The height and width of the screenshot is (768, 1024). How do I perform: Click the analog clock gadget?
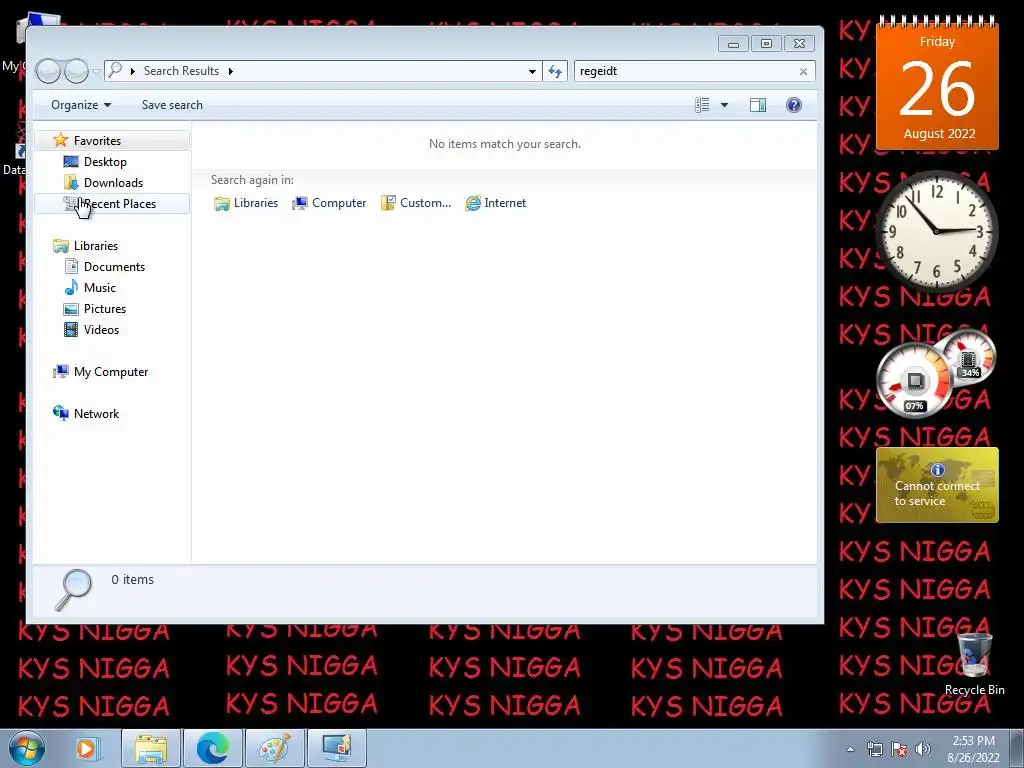(x=936, y=231)
